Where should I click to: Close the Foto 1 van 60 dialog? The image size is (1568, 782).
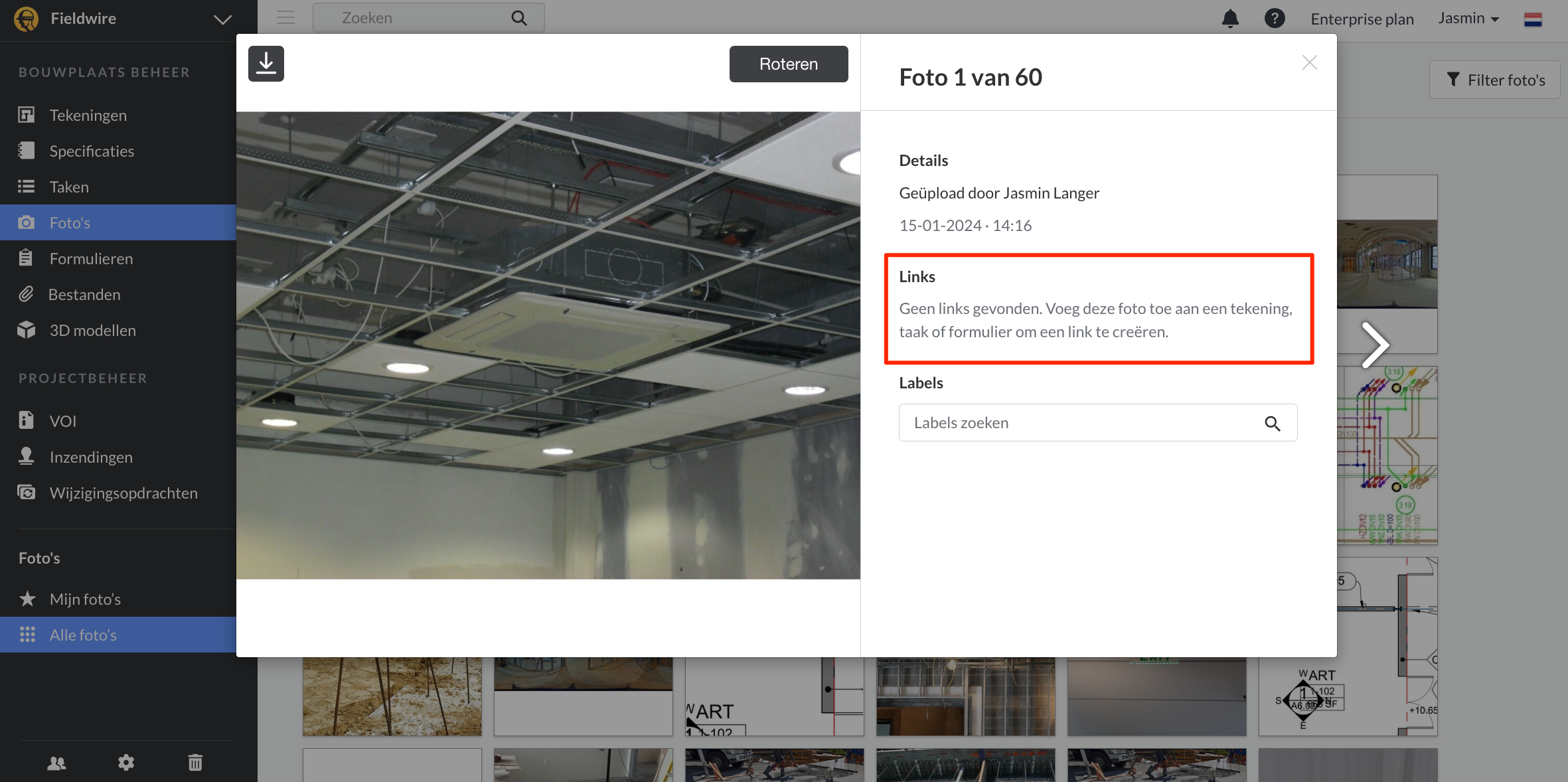1309,63
